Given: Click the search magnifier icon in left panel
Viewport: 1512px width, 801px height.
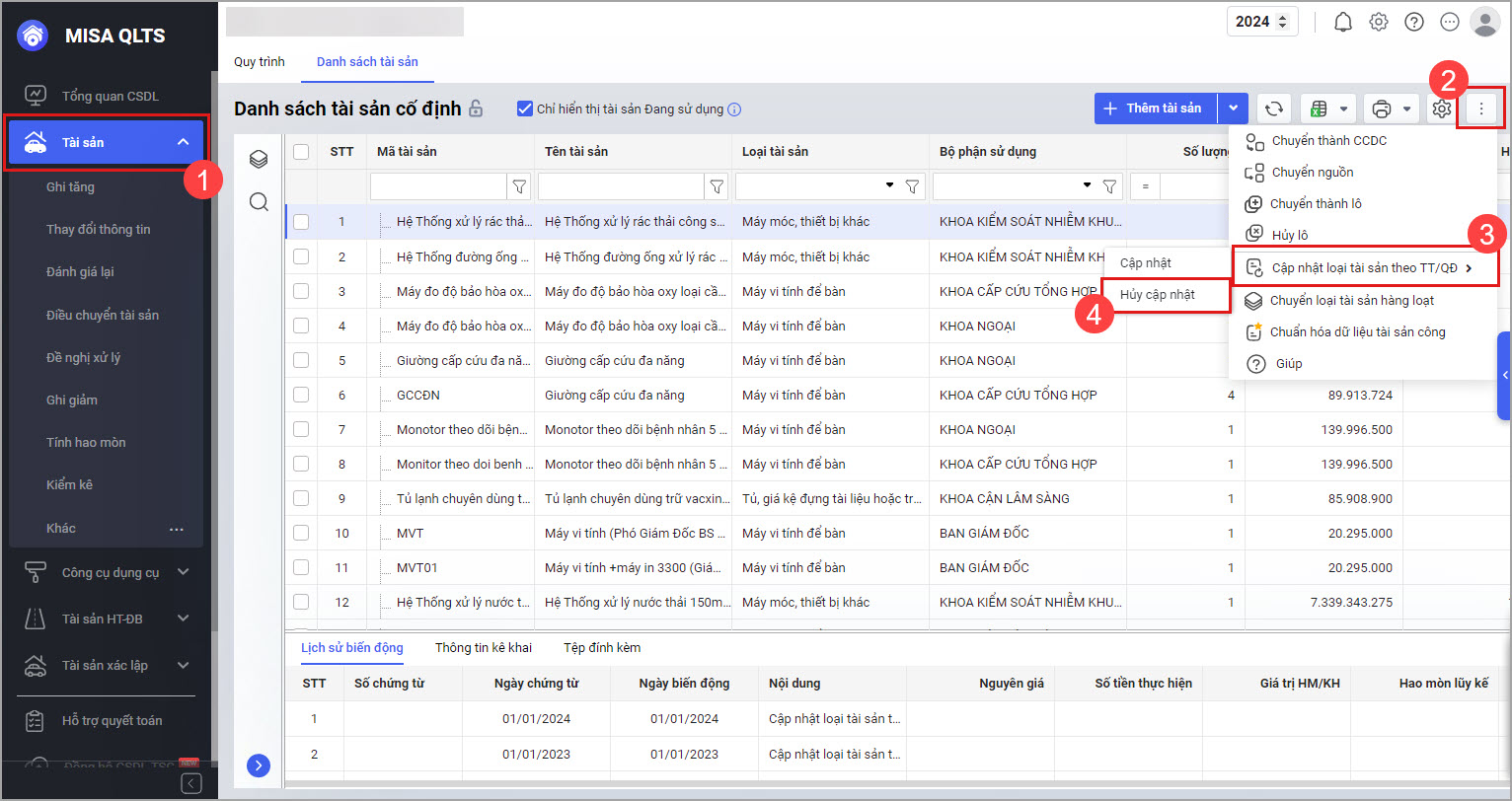Looking at the screenshot, I should (x=259, y=202).
